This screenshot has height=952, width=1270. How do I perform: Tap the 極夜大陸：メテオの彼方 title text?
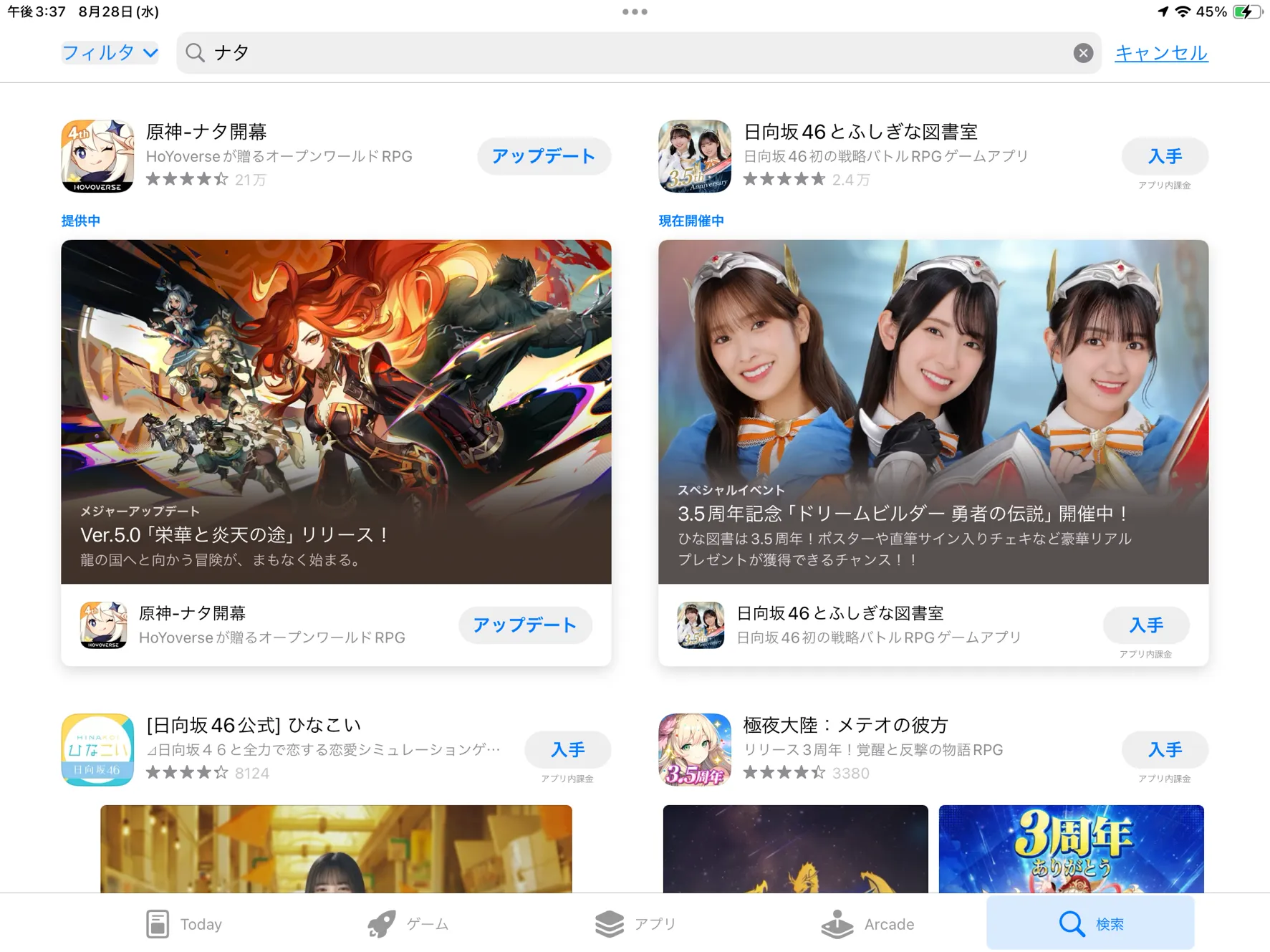(845, 725)
